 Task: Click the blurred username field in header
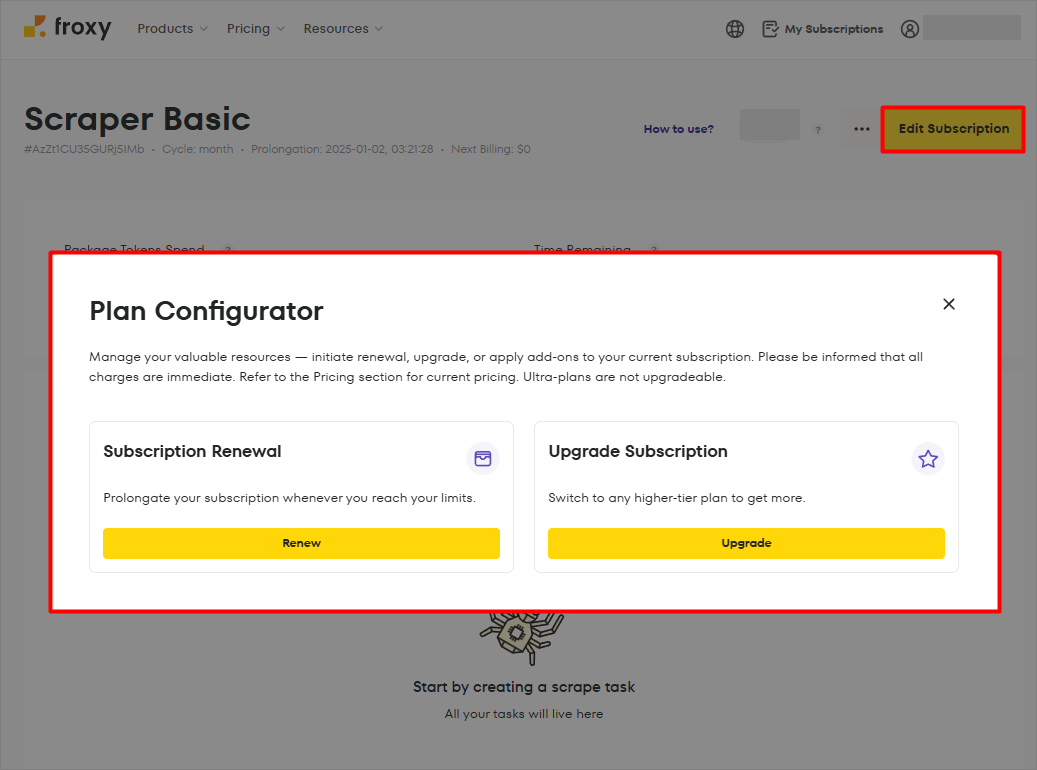click(x=972, y=28)
